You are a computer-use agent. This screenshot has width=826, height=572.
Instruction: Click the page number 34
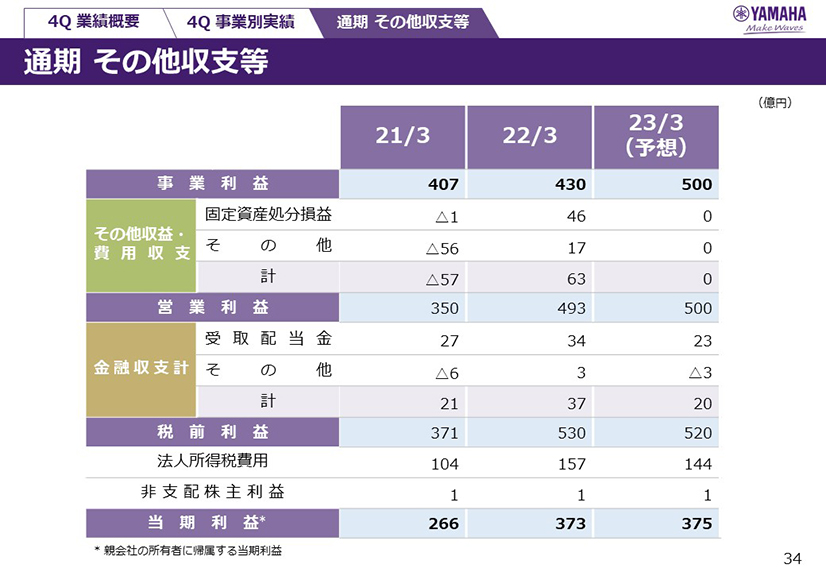[x=792, y=557]
